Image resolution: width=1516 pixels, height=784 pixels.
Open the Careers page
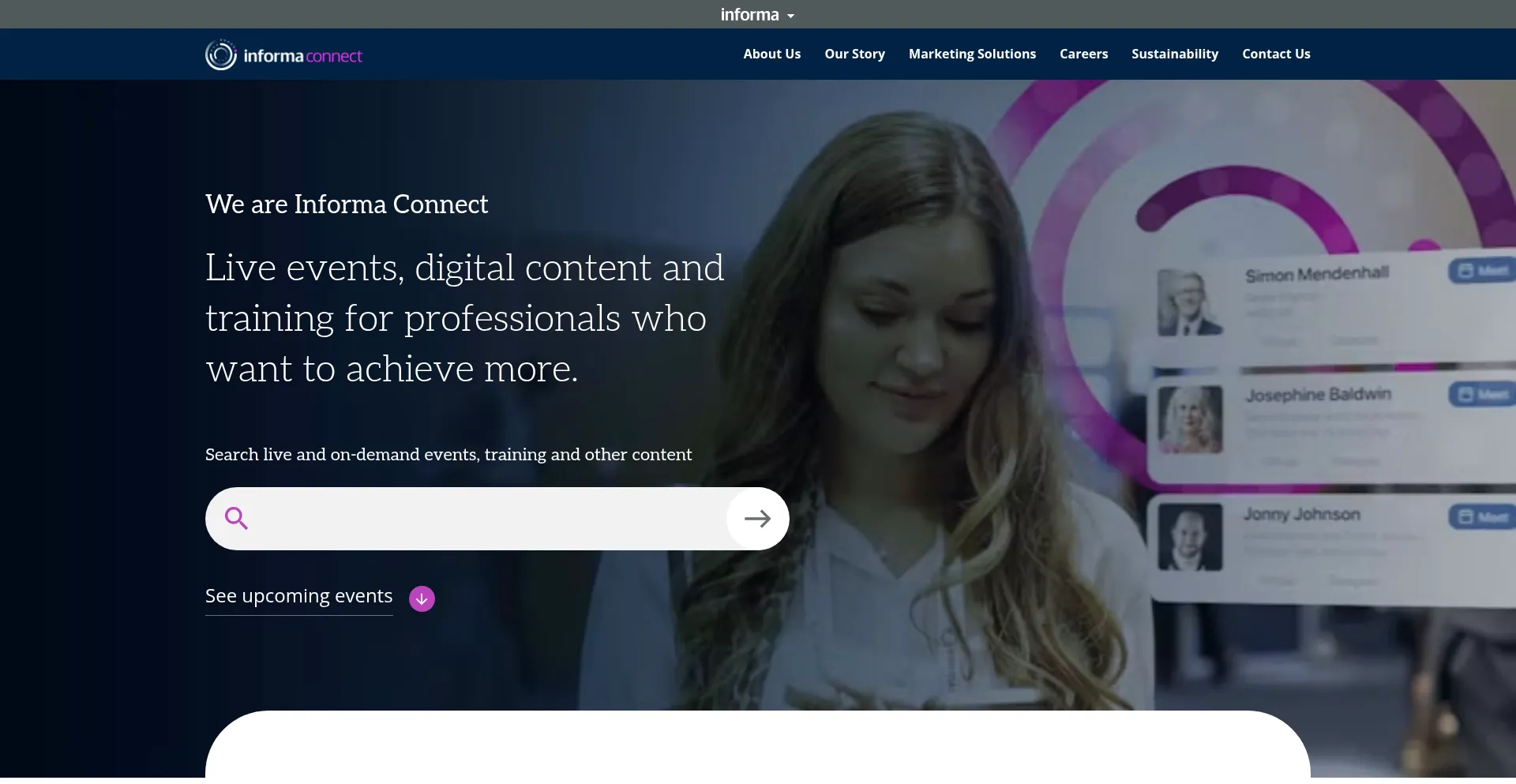[x=1083, y=54]
